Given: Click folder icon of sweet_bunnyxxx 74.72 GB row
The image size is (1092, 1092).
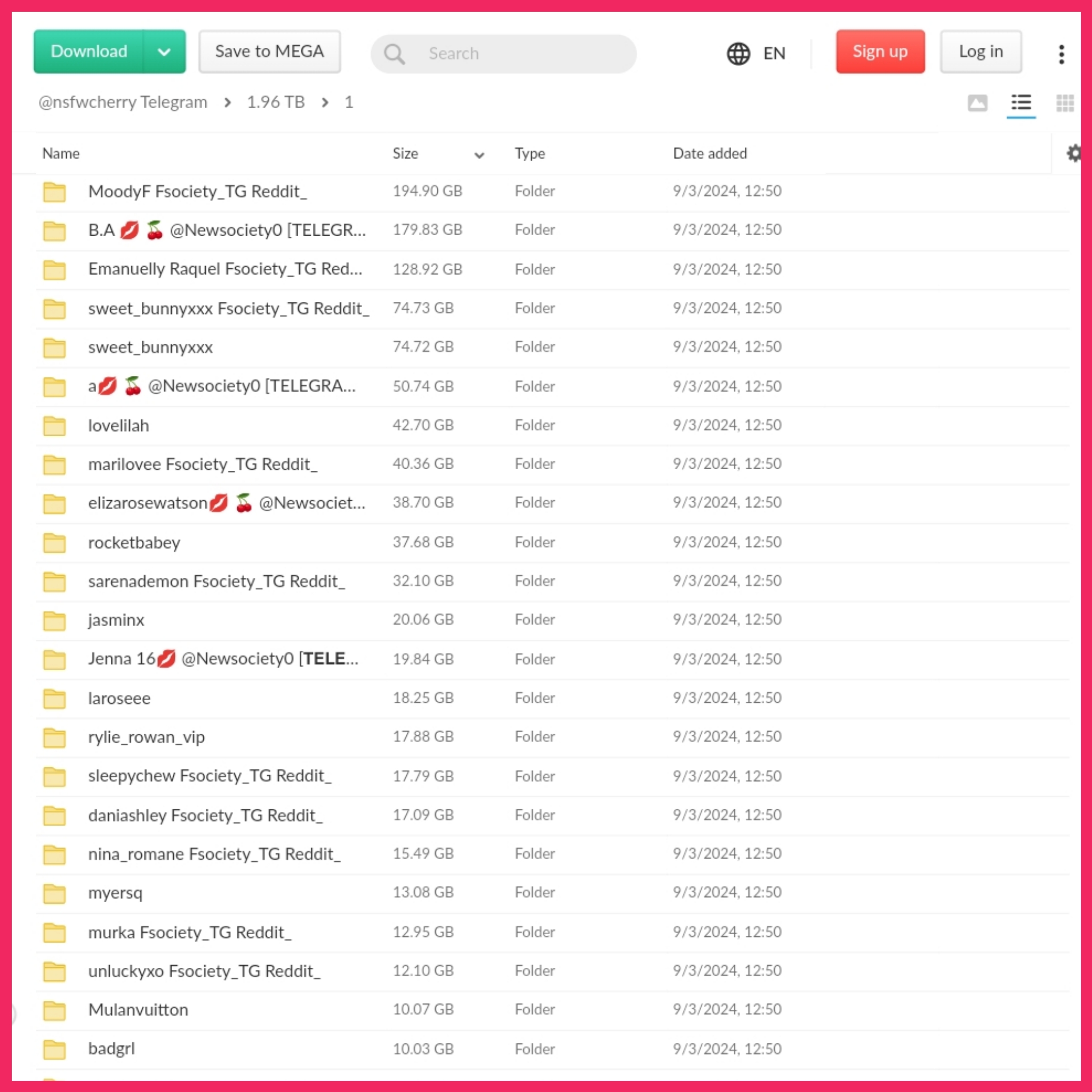Looking at the screenshot, I should tap(54, 348).
